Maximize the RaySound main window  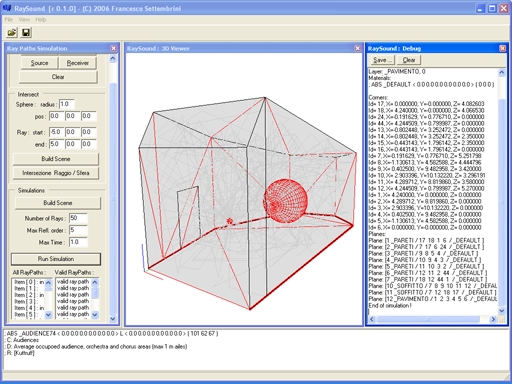492,8
